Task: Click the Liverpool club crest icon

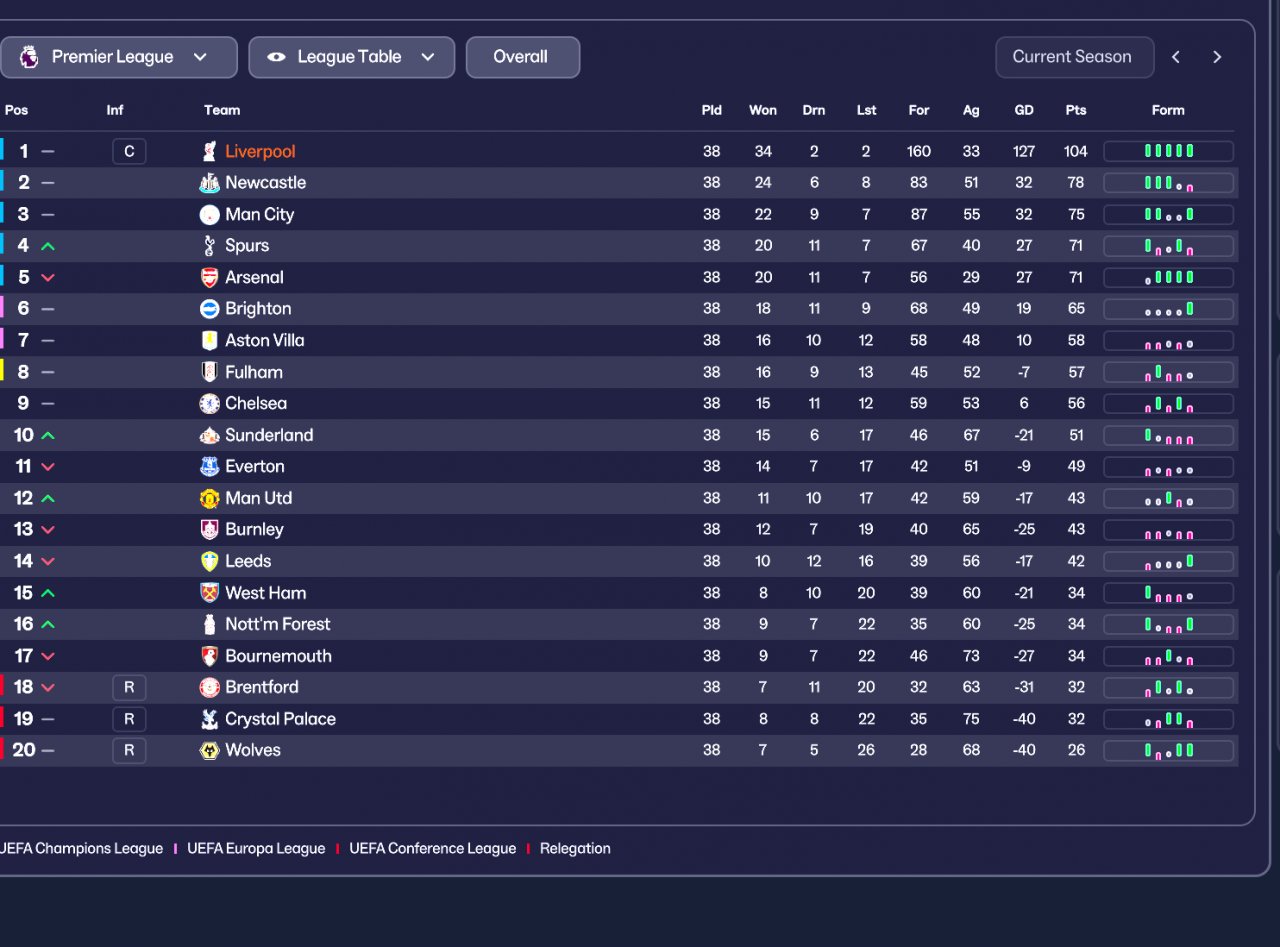Action: (209, 152)
